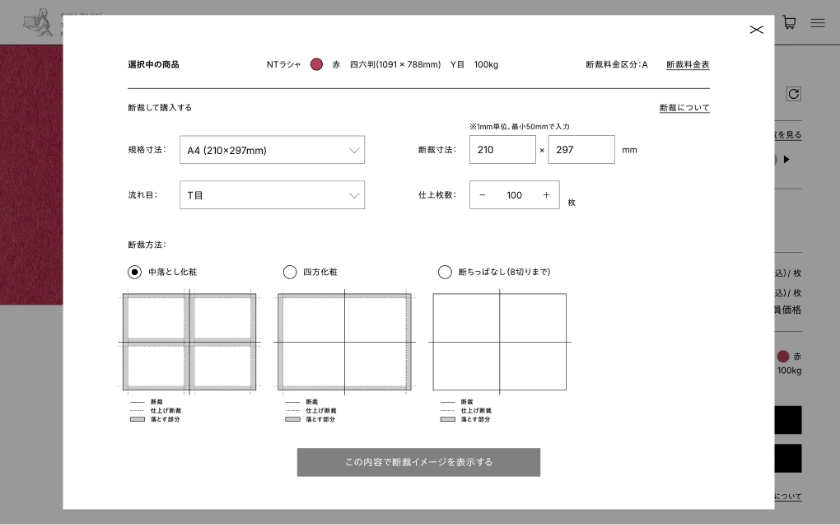Click the 297 height input field
Viewport: 840px width, 525px height.
[x=581, y=149]
